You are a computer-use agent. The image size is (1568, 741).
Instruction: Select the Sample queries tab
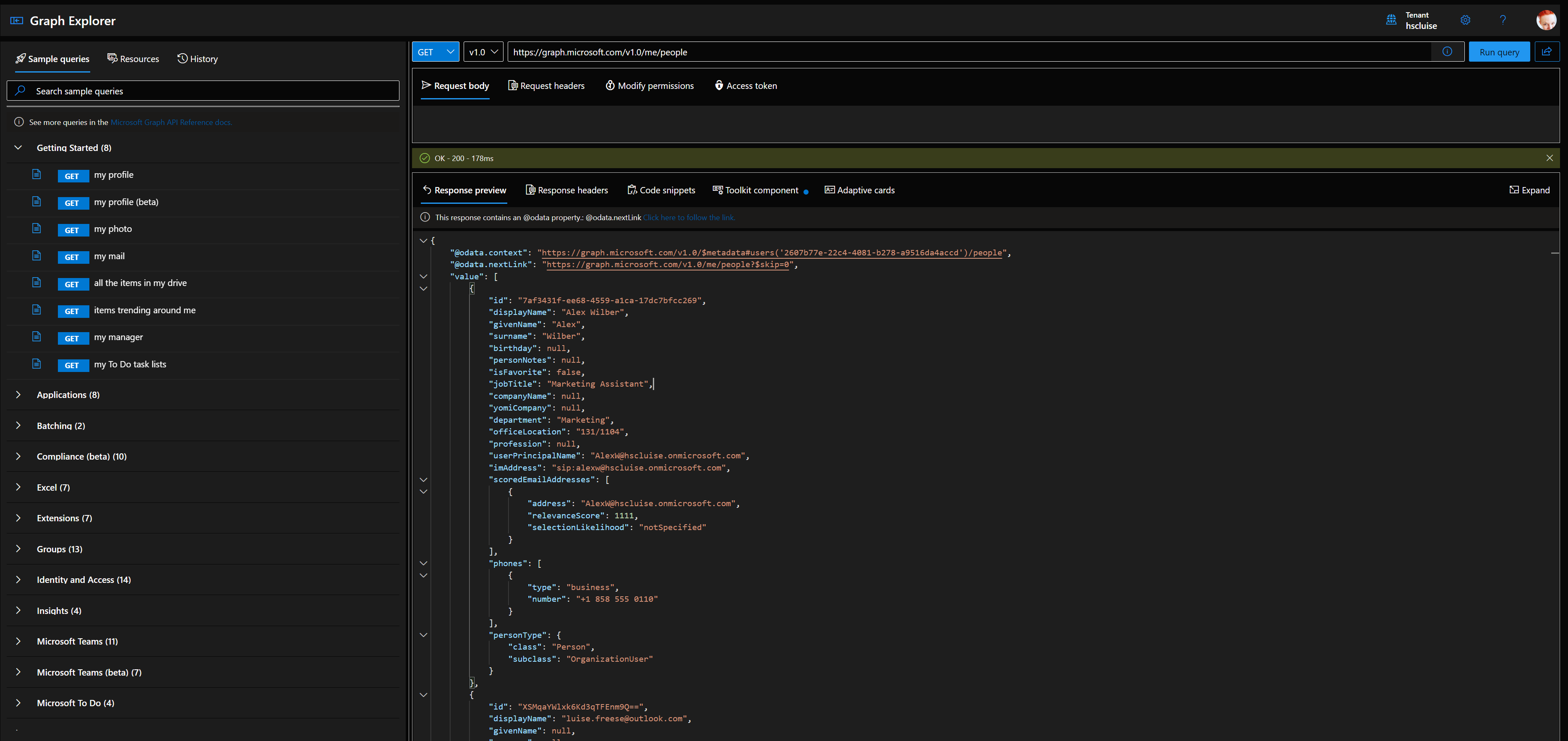click(x=52, y=59)
